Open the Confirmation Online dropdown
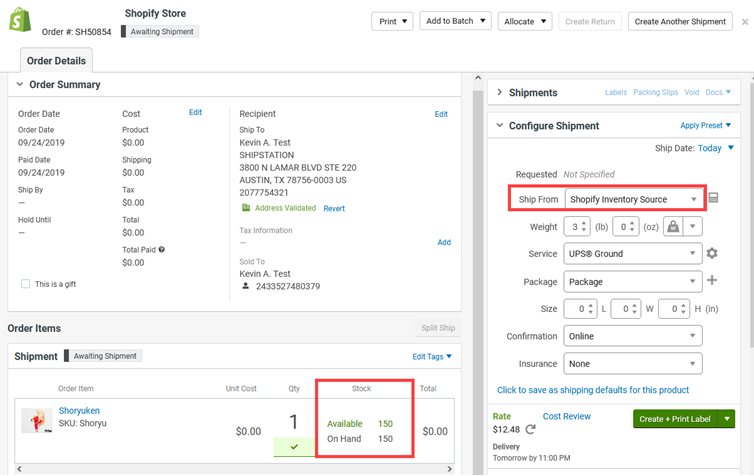The image size is (754, 476). (633, 336)
